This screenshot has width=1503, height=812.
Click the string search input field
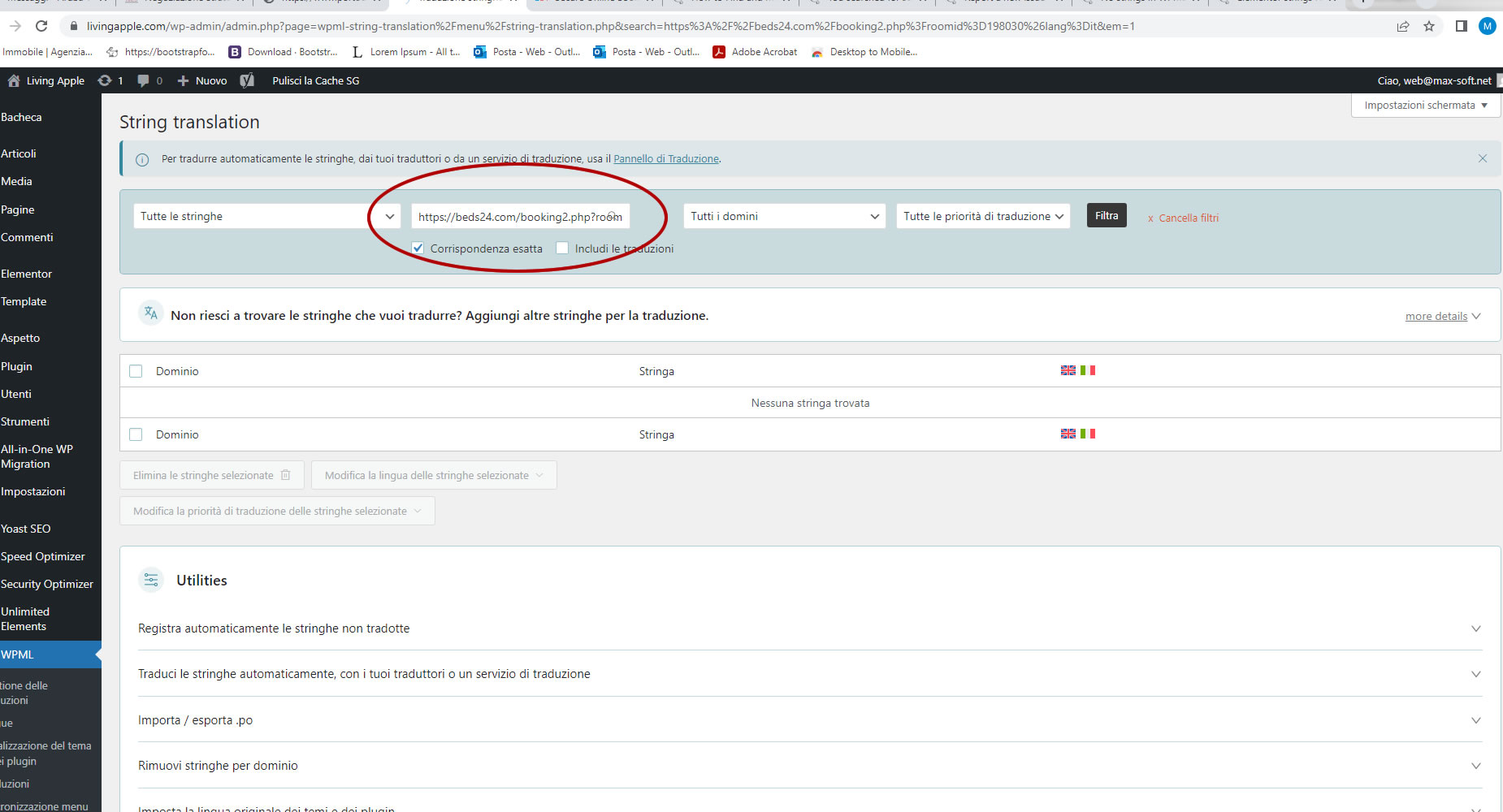[512, 217]
